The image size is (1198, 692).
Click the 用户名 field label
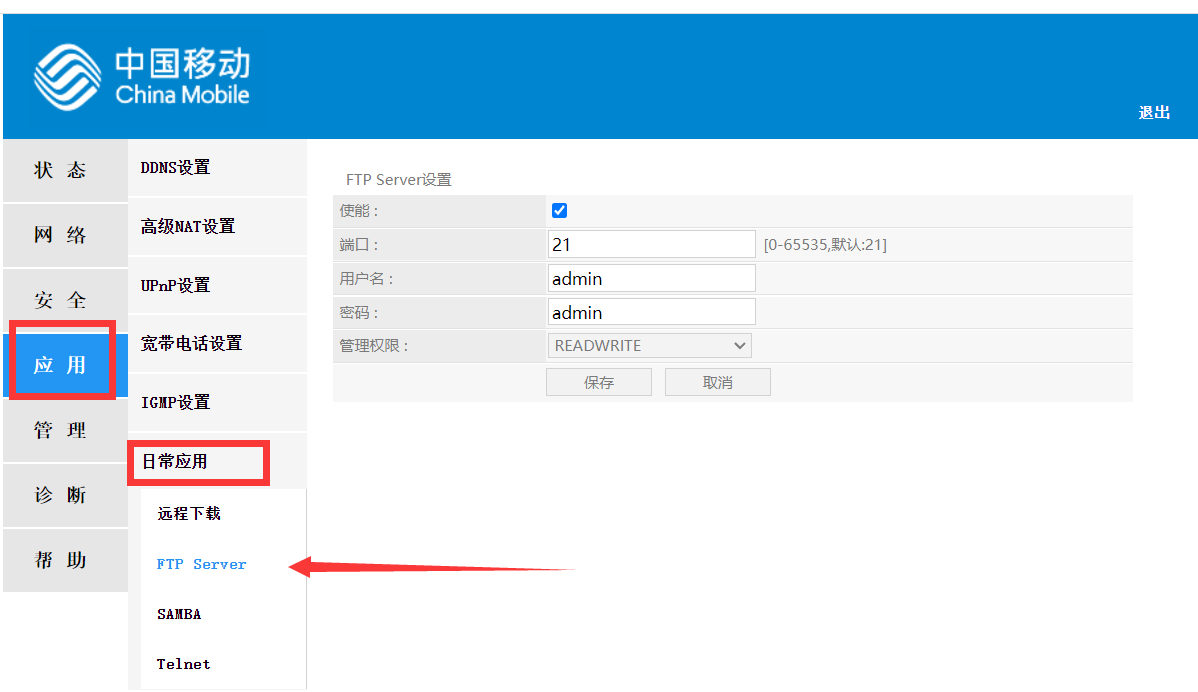pos(366,279)
